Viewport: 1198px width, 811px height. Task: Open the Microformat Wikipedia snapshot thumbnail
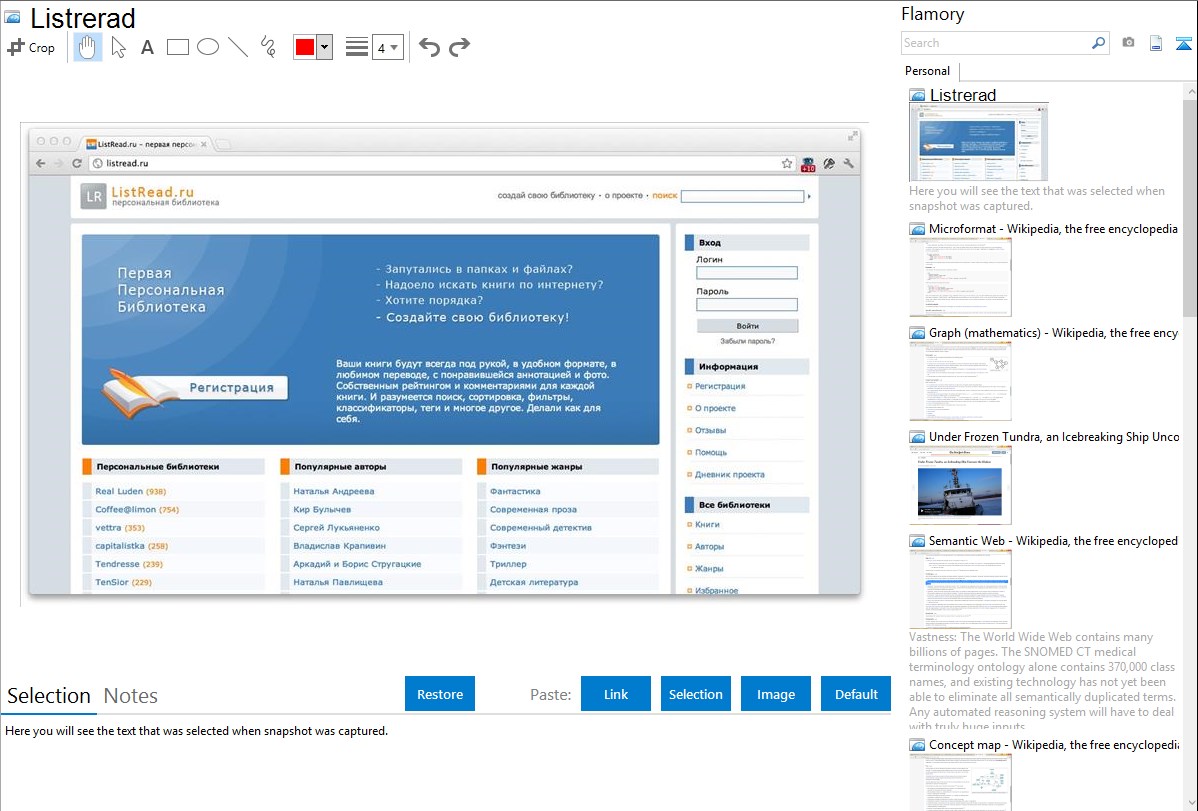960,277
